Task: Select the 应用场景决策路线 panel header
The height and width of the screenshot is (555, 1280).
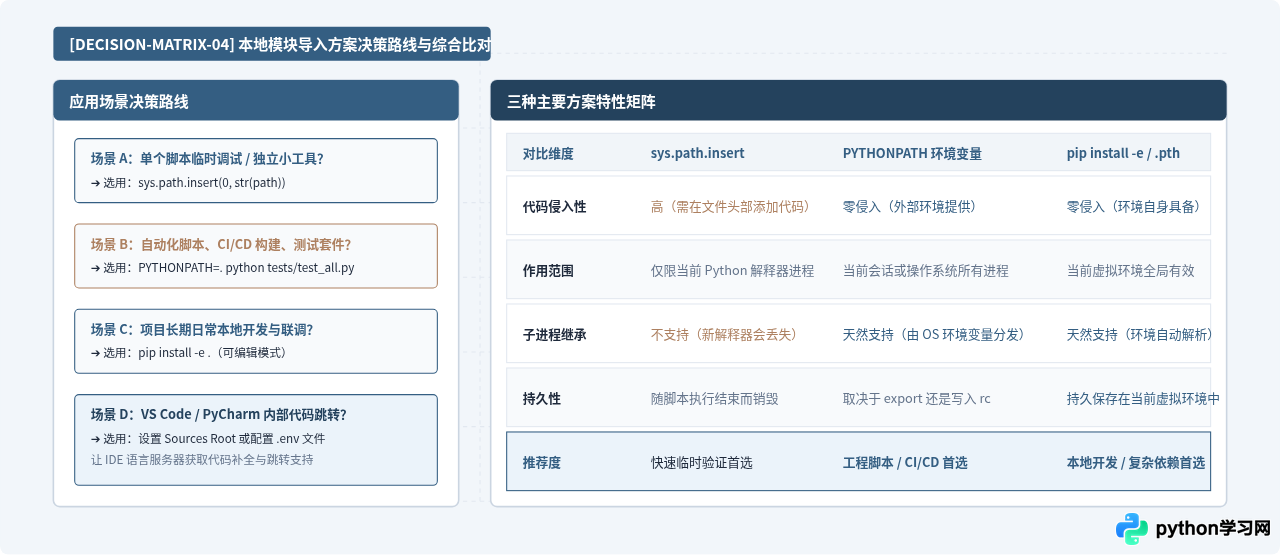Action: 256,101
